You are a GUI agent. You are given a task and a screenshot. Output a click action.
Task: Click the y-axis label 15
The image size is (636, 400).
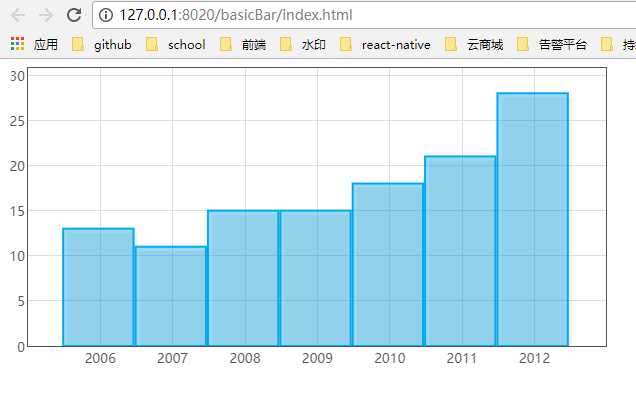[x=17, y=211]
